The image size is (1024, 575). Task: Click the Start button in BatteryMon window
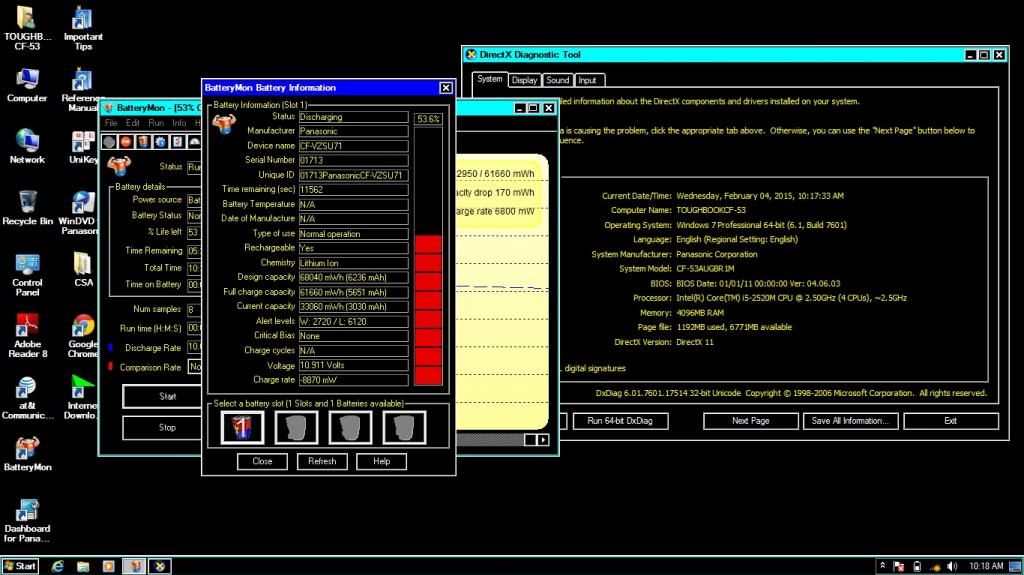coord(162,397)
